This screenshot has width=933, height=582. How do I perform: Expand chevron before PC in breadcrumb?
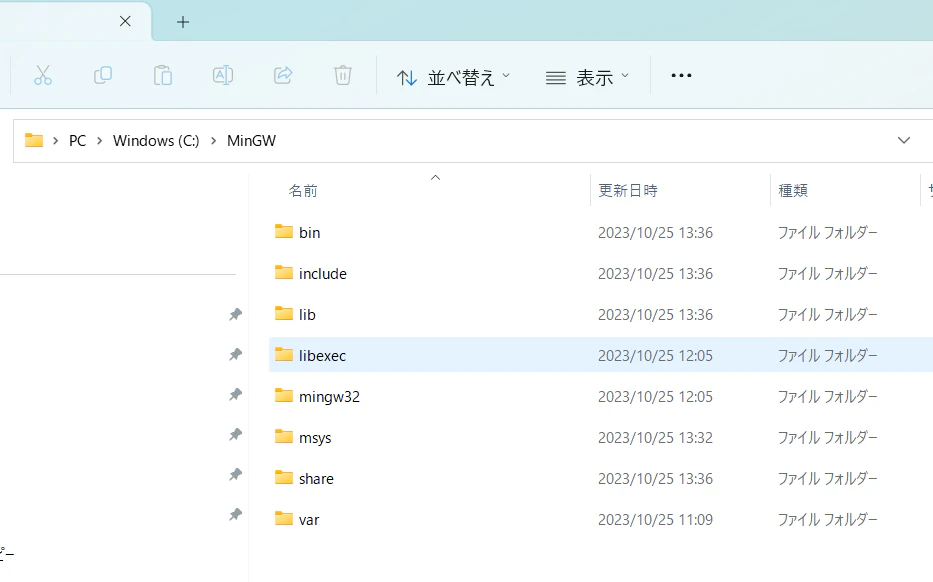[x=55, y=141]
